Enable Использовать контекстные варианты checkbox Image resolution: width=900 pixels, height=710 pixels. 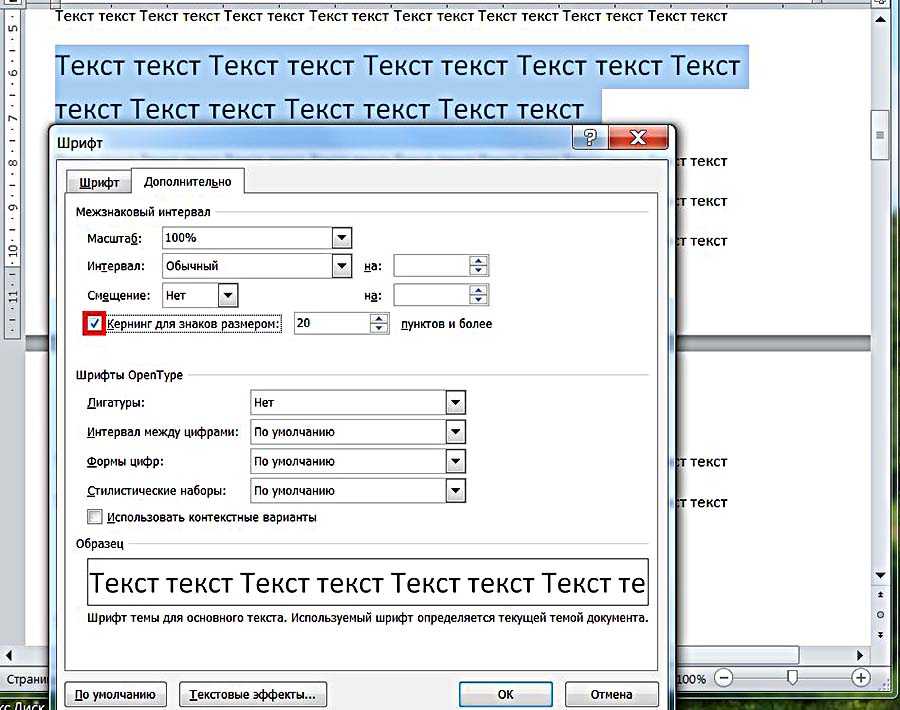point(95,517)
